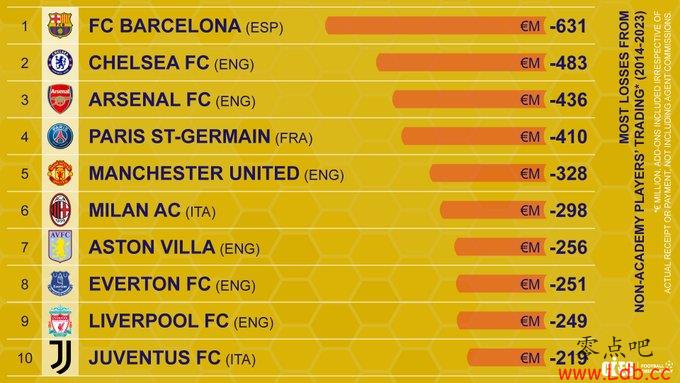Click the -328 value for Manchester United
Viewport: 680px width, 383px height.
point(568,173)
